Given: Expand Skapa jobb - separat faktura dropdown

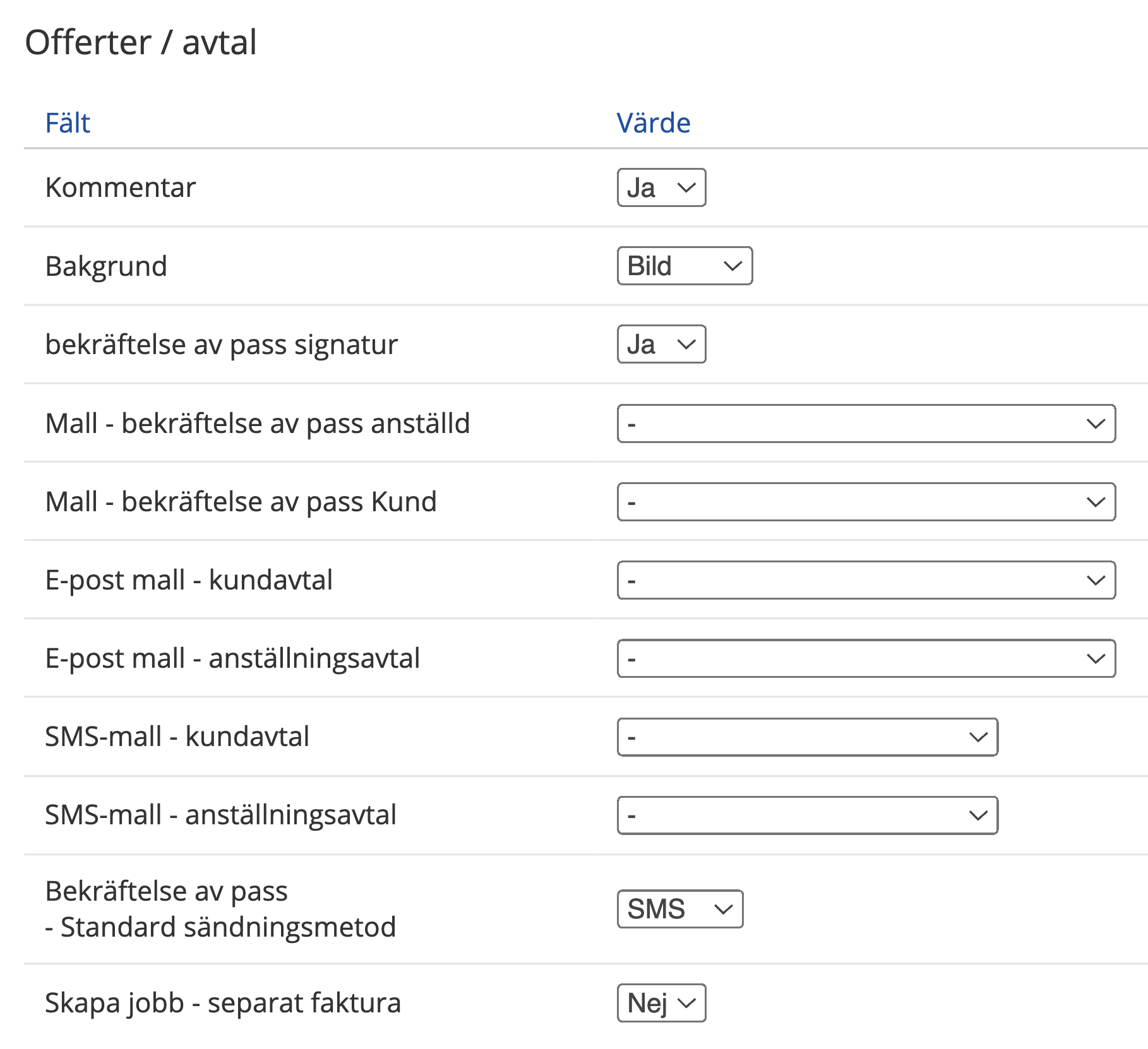Looking at the screenshot, I should tap(661, 1002).
